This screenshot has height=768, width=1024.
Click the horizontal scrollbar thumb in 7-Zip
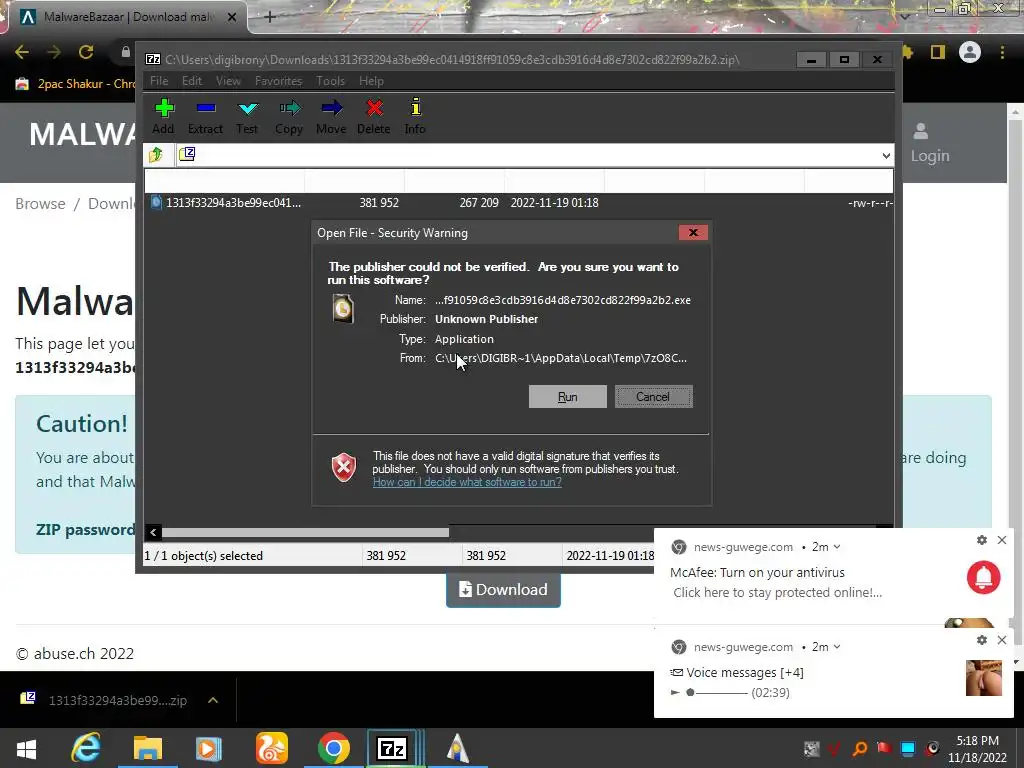click(306, 532)
